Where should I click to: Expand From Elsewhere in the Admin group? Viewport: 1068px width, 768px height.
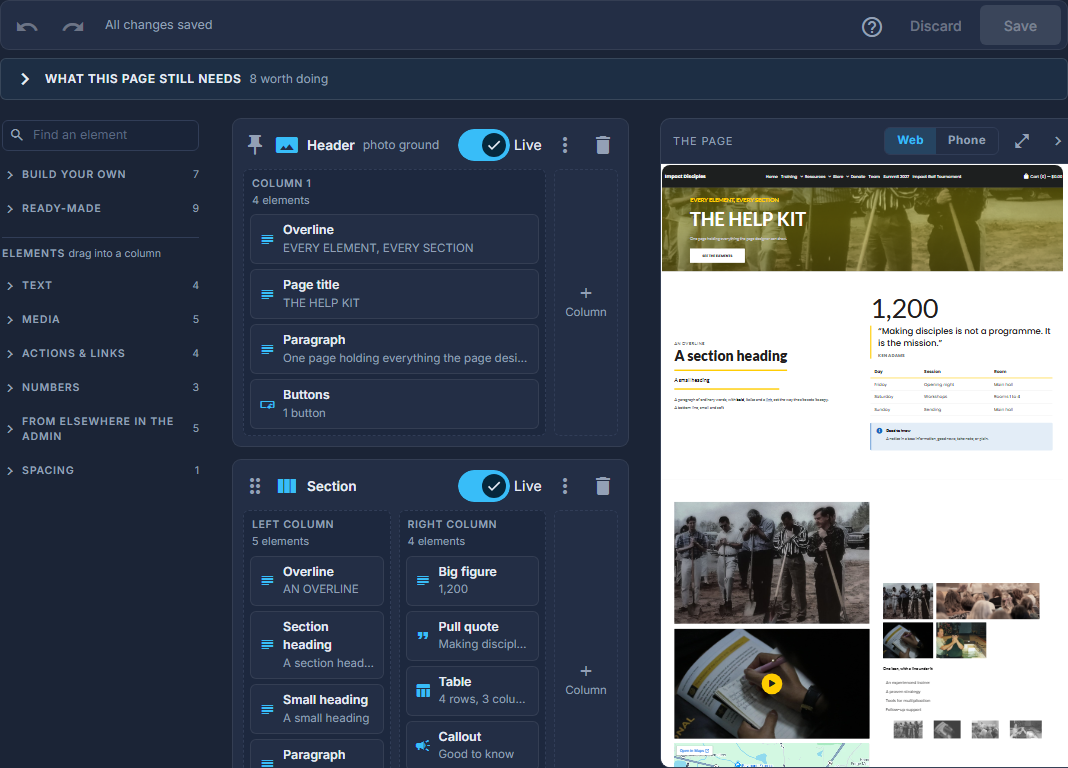(x=101, y=429)
